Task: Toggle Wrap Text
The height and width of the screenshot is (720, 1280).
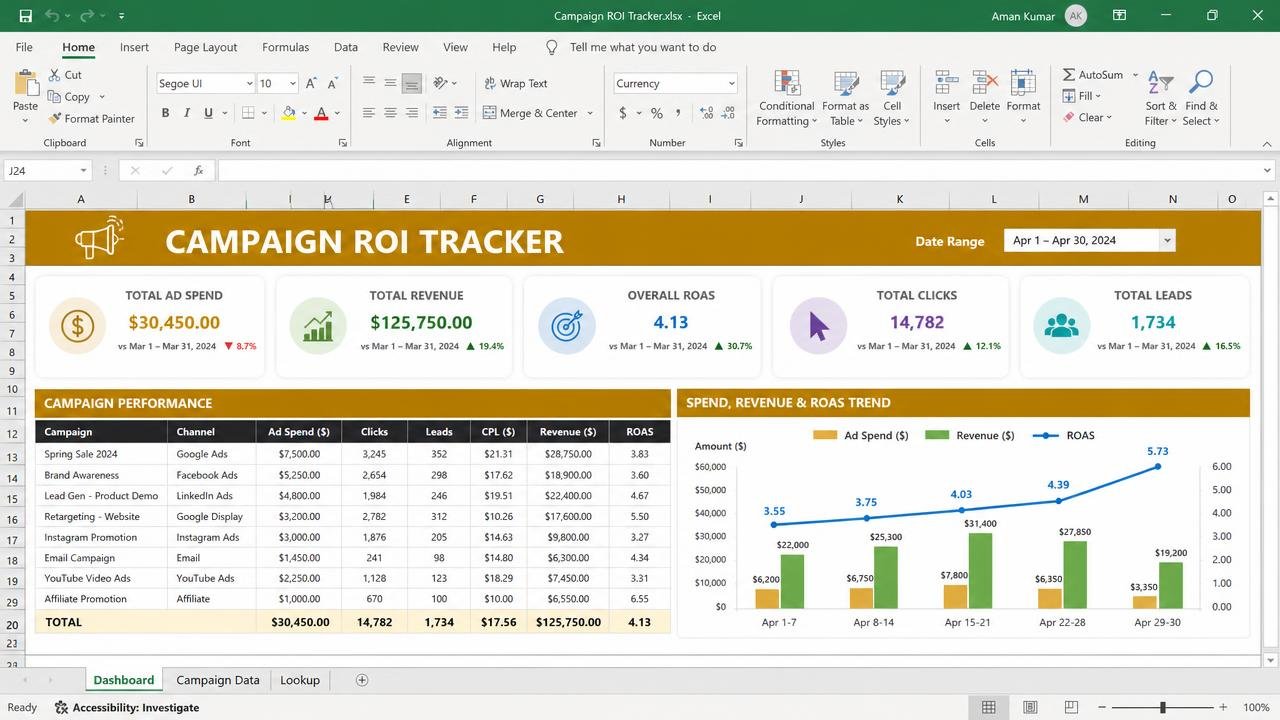Action: point(516,84)
